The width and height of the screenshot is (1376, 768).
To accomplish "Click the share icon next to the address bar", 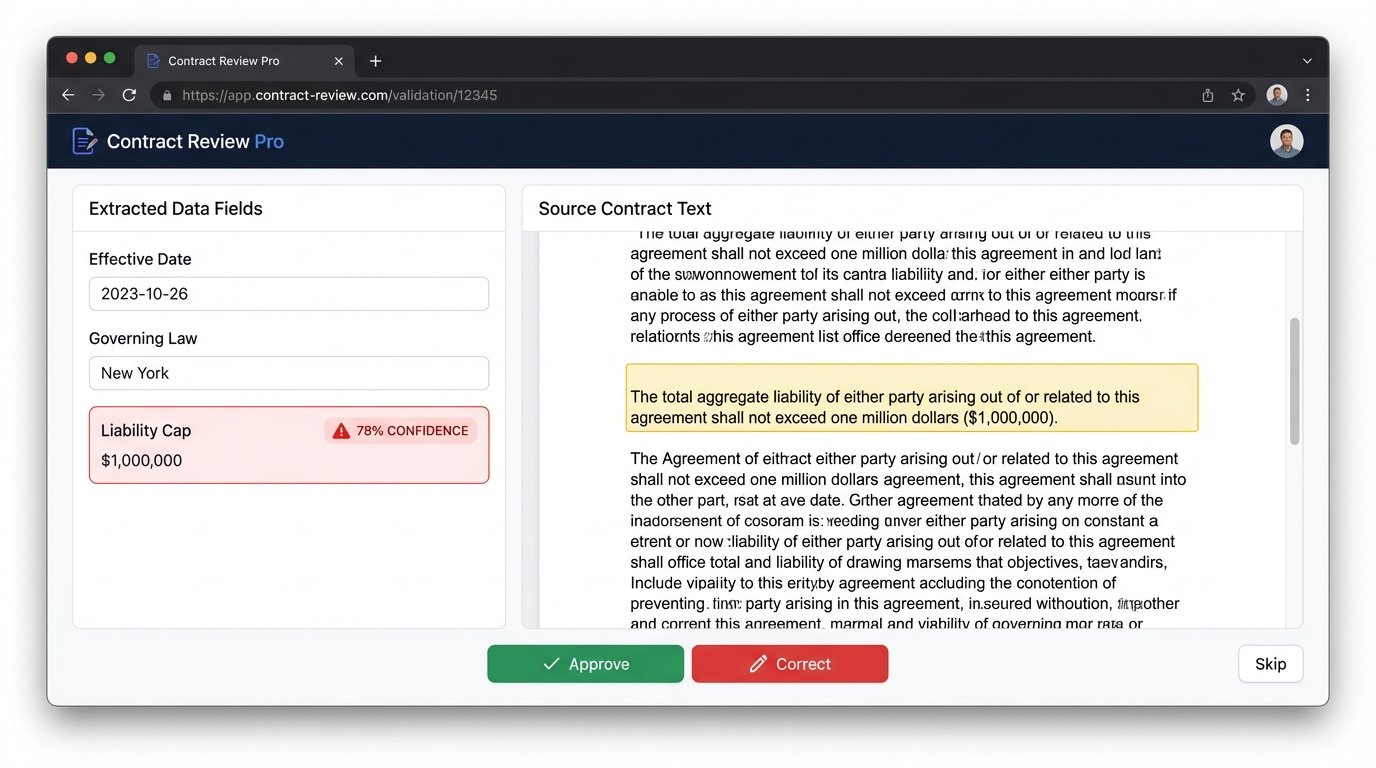I will point(1207,94).
